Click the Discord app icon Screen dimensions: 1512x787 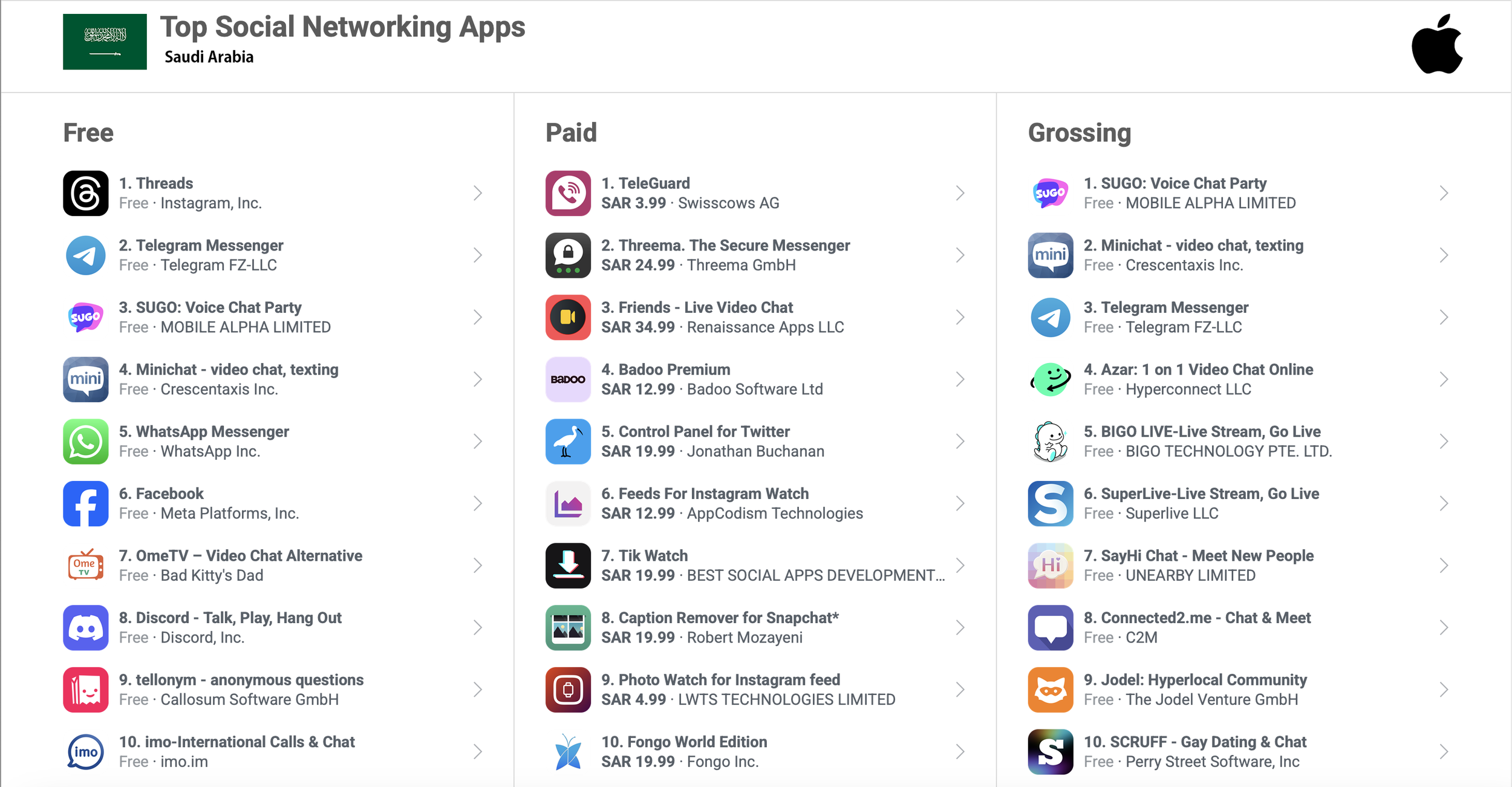[x=85, y=627]
